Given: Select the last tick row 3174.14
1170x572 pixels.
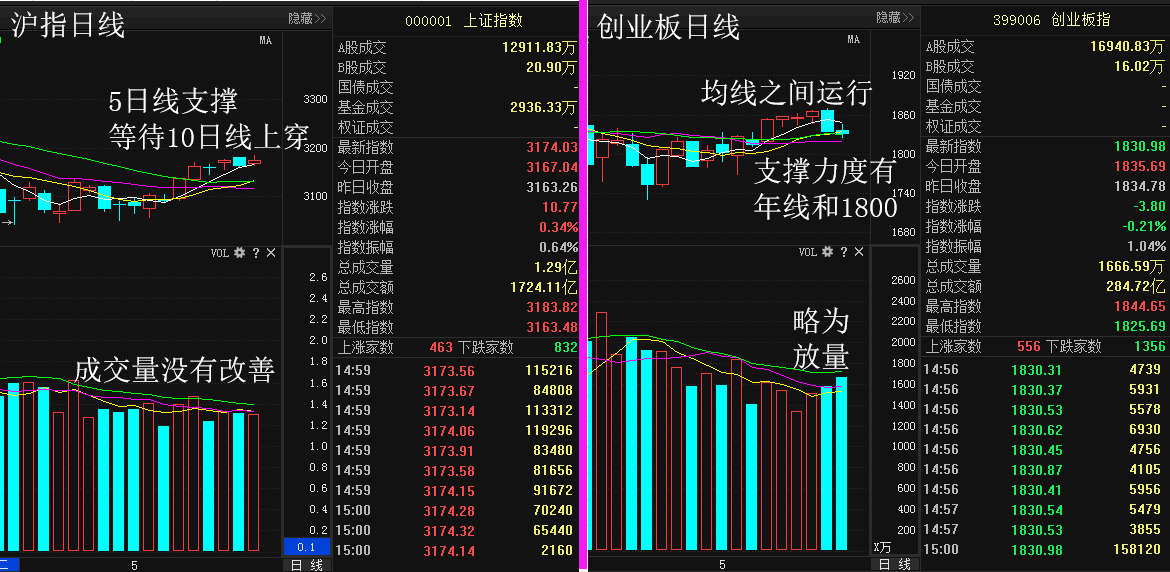Looking at the screenshot, I should (457, 550).
